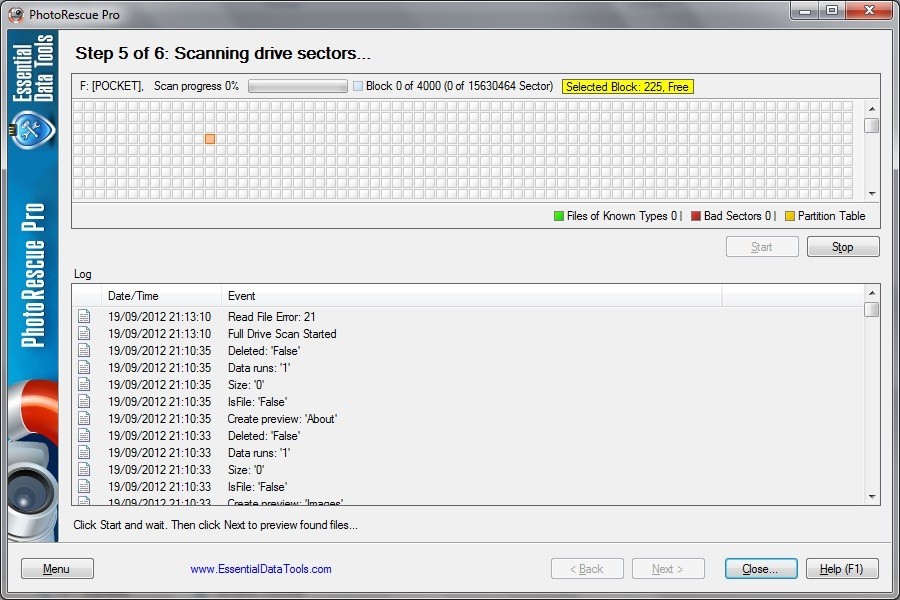
Task: Click 'Full Drive Scan Started' log text
Action: tap(282, 334)
